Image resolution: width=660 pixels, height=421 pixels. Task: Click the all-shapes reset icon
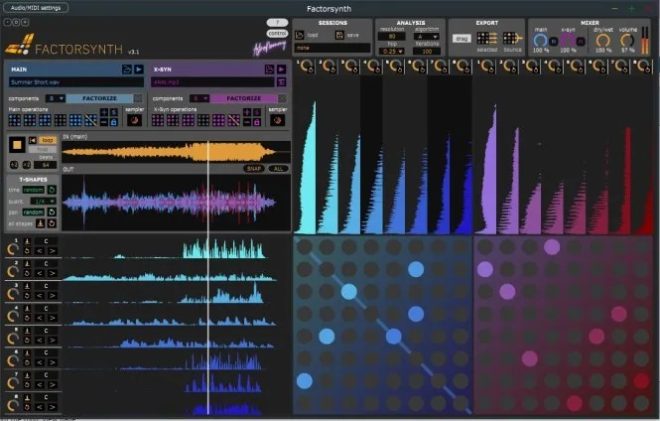click(51, 224)
